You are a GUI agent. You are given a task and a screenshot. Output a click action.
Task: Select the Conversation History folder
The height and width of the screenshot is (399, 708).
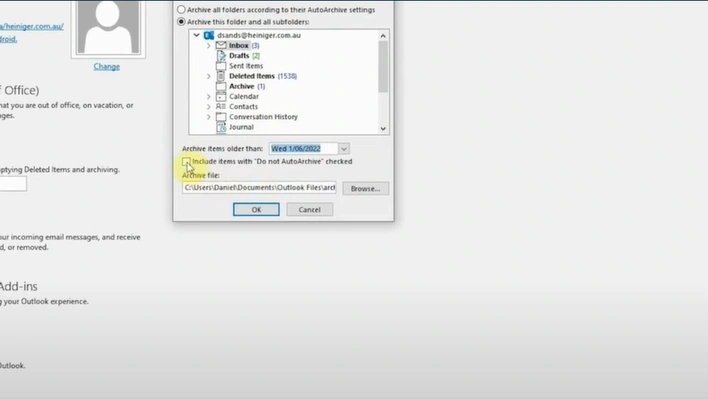coord(263,117)
